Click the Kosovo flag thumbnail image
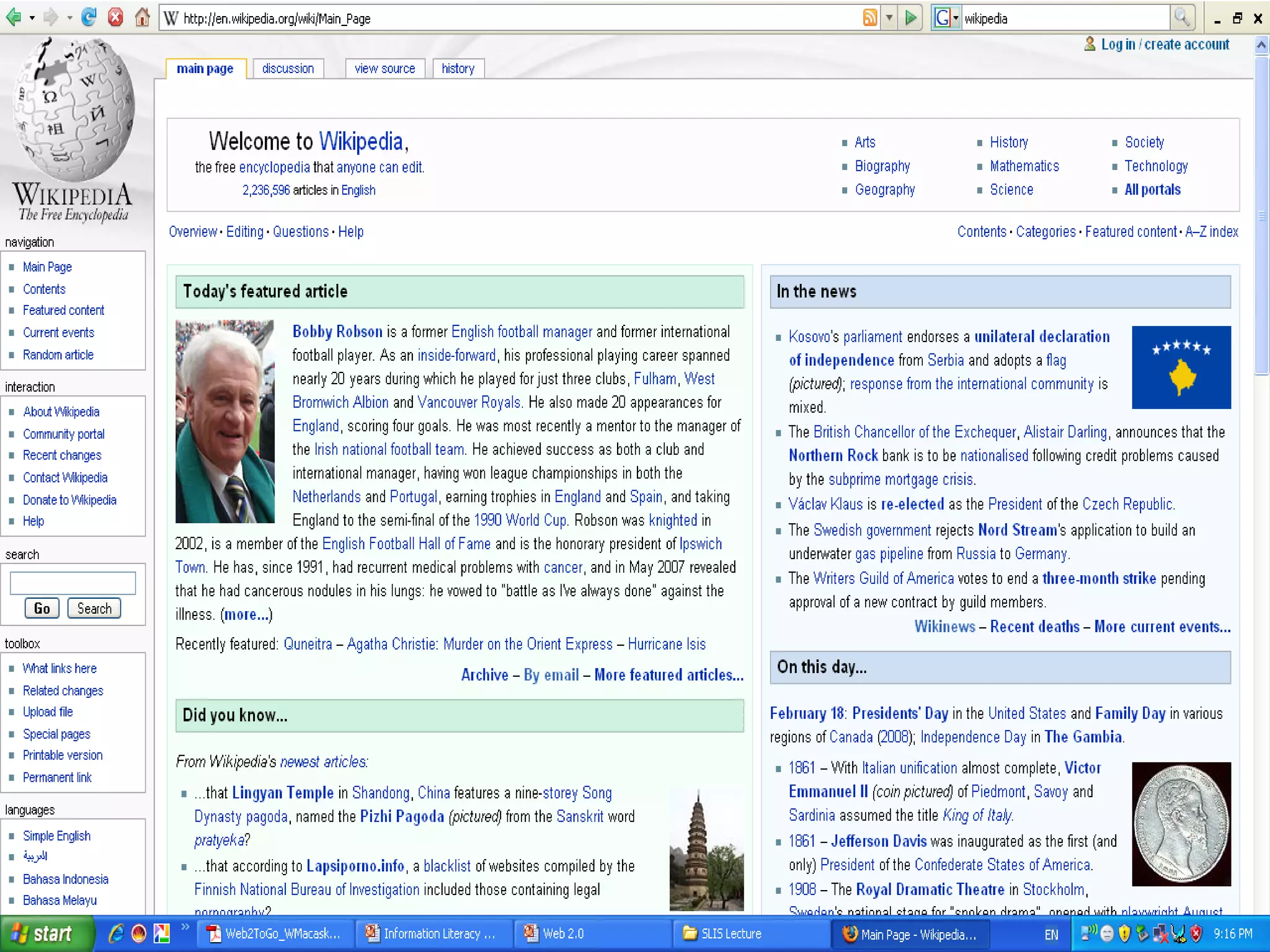1270x952 pixels. point(1181,367)
